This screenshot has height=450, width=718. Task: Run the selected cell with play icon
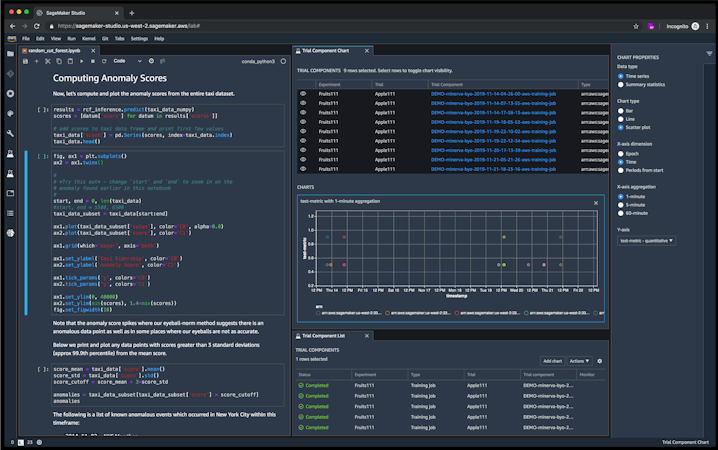coord(80,60)
